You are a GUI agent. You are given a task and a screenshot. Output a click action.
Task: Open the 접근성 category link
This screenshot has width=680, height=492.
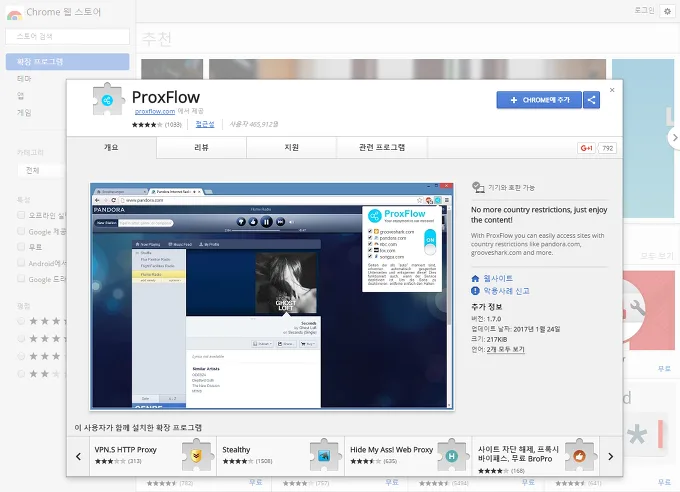point(205,124)
